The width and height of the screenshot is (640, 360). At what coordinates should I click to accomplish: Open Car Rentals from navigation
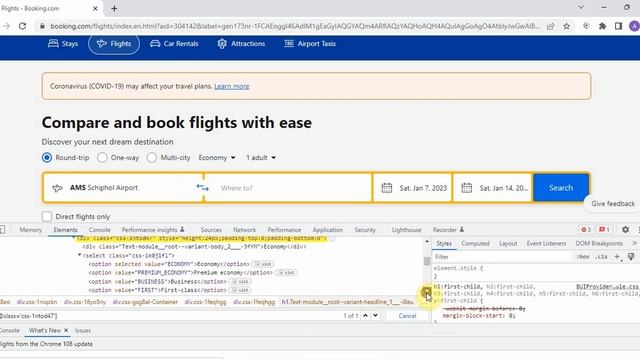click(174, 43)
